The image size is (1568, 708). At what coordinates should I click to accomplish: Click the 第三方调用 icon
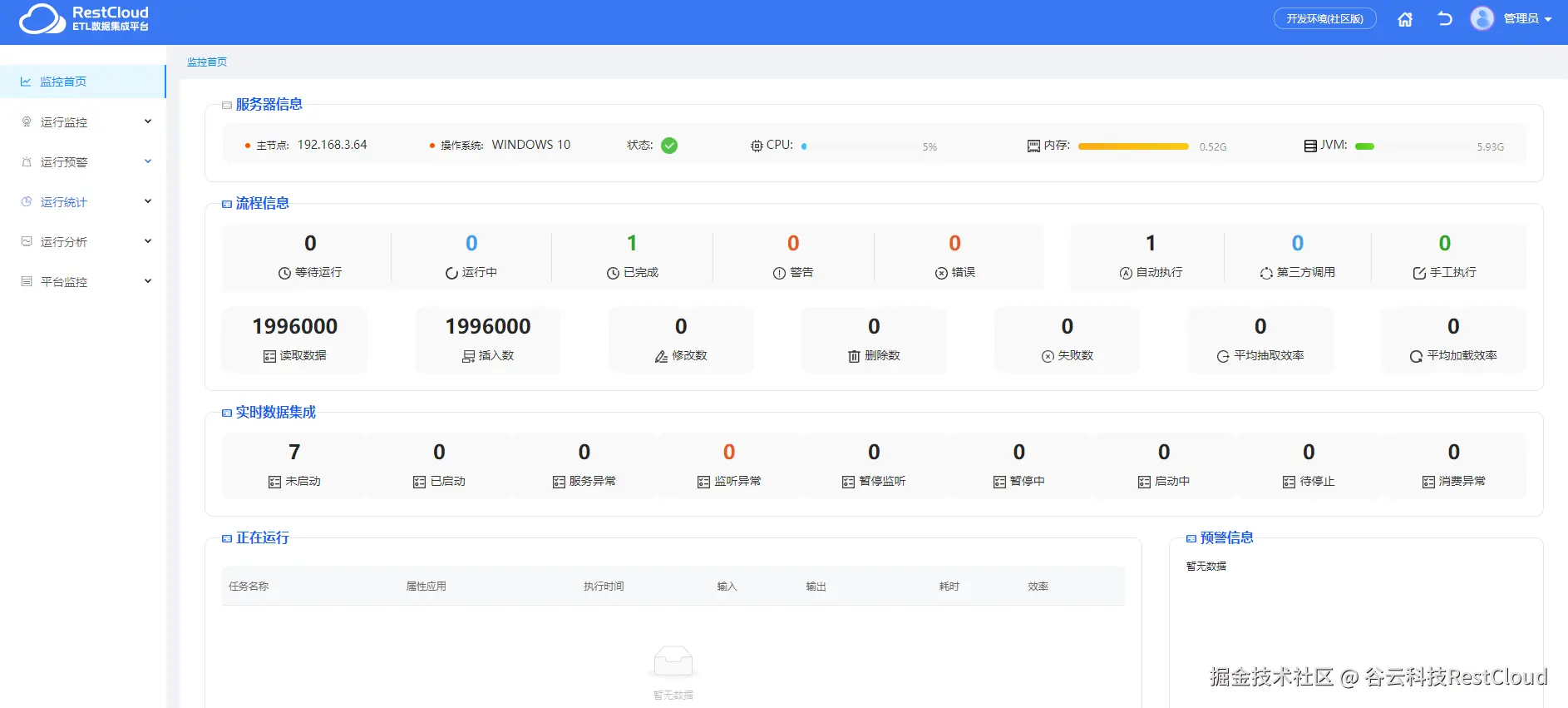pos(1266,273)
